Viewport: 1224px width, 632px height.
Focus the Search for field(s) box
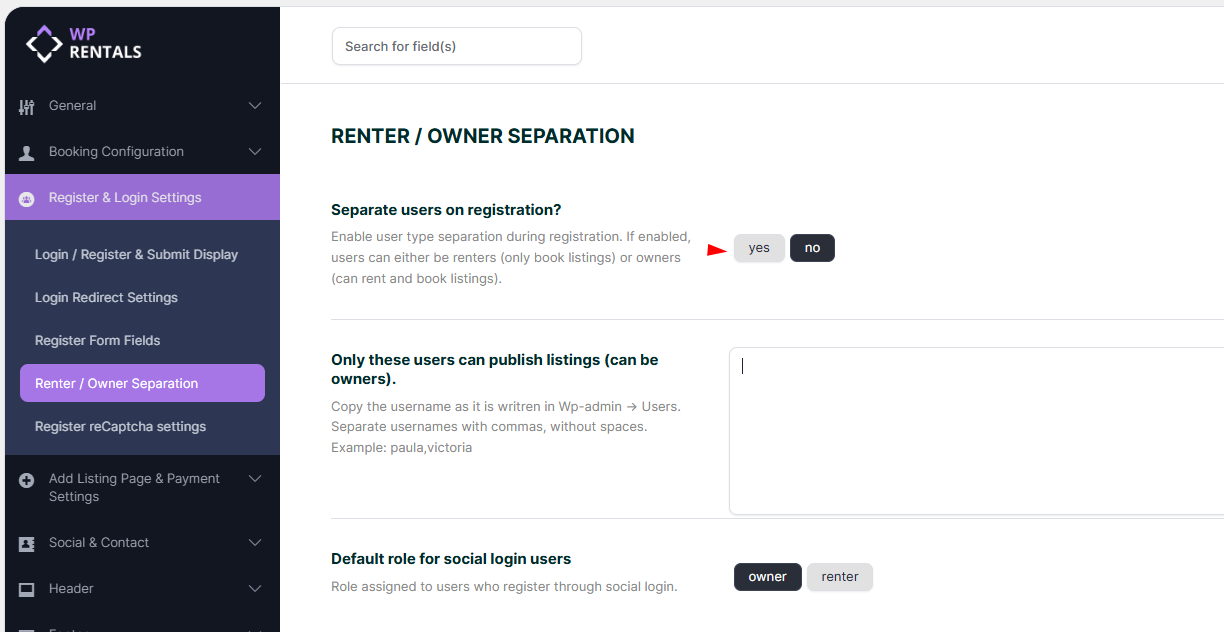(x=456, y=46)
